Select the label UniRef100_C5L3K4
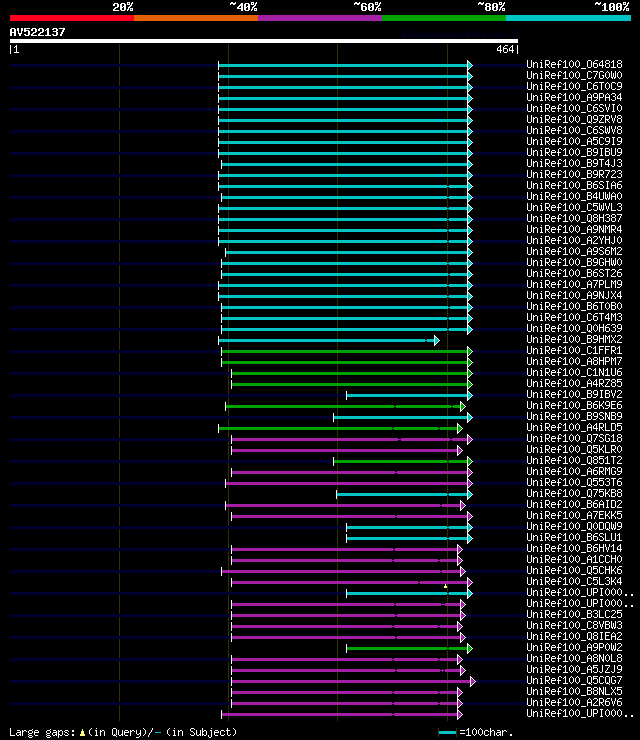 (x=574, y=581)
